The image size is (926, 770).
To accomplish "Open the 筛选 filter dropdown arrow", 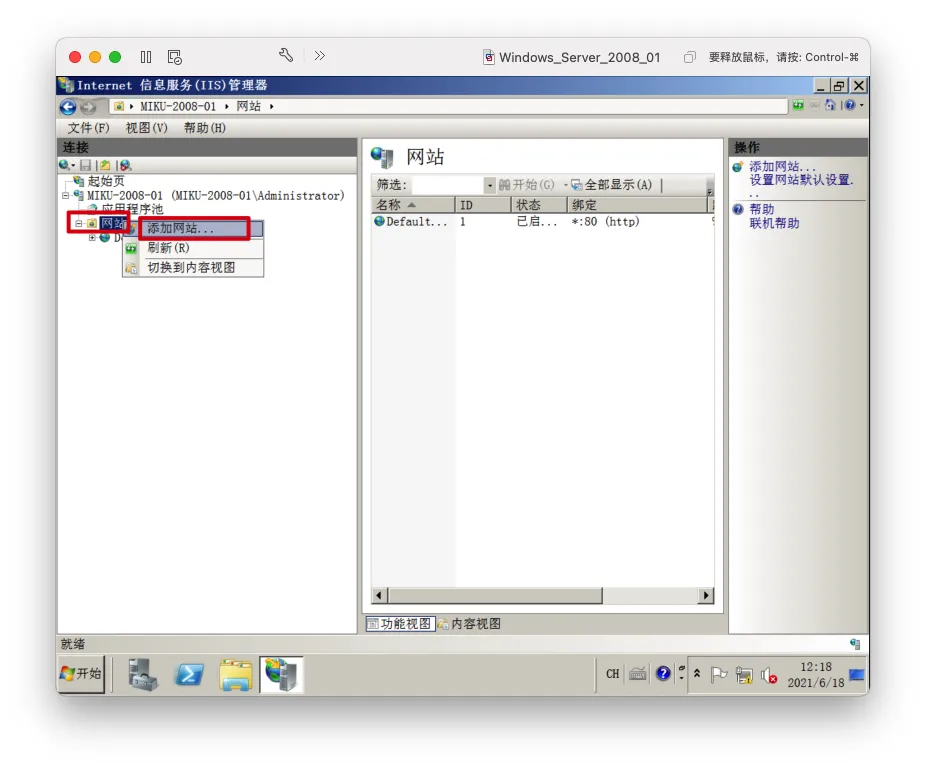I will click(x=490, y=185).
